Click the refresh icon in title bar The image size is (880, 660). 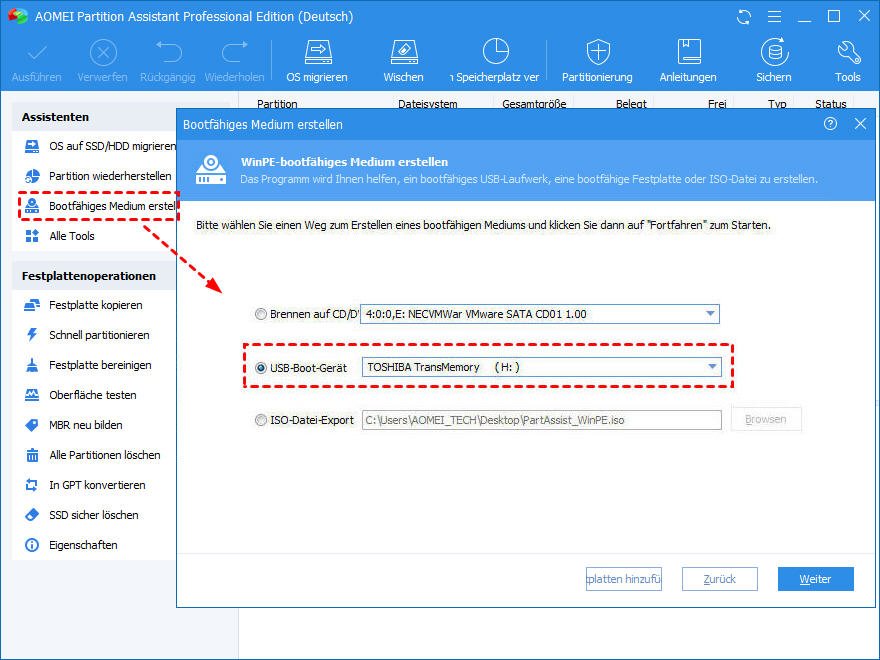click(744, 17)
